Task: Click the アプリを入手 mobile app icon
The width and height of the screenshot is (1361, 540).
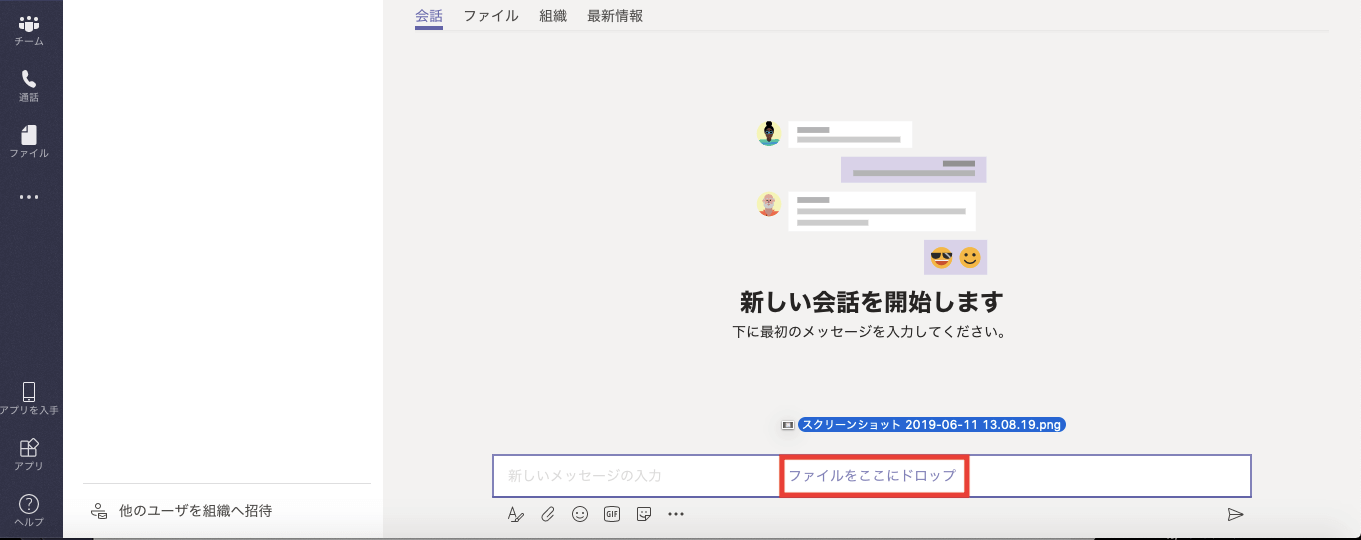Action: (x=29, y=397)
